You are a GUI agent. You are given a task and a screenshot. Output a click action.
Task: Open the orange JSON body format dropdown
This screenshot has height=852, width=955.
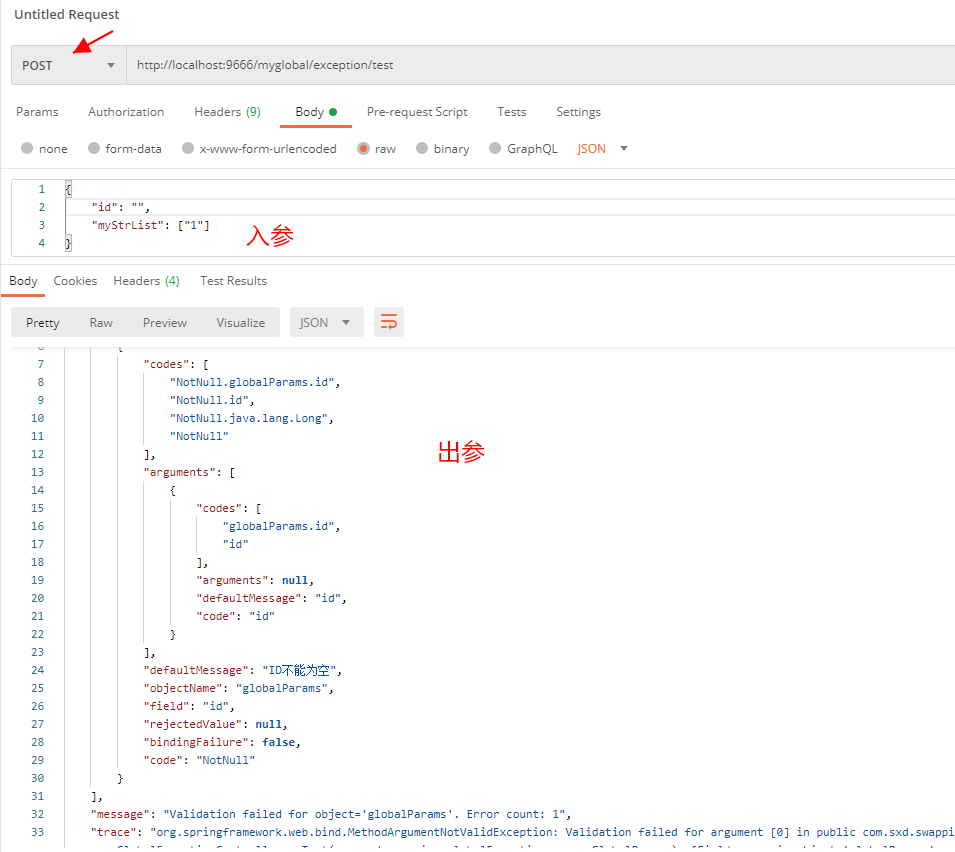click(x=602, y=149)
